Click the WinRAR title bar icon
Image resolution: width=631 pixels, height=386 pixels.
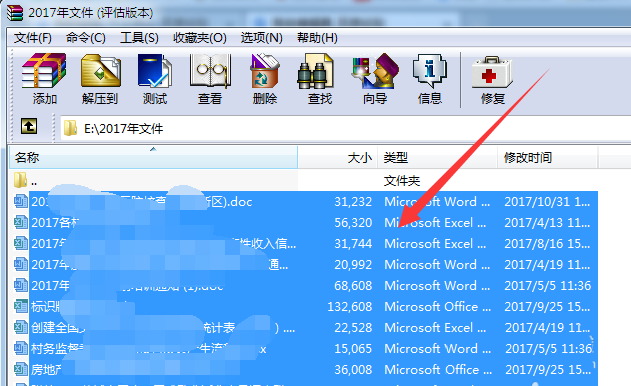coord(14,12)
